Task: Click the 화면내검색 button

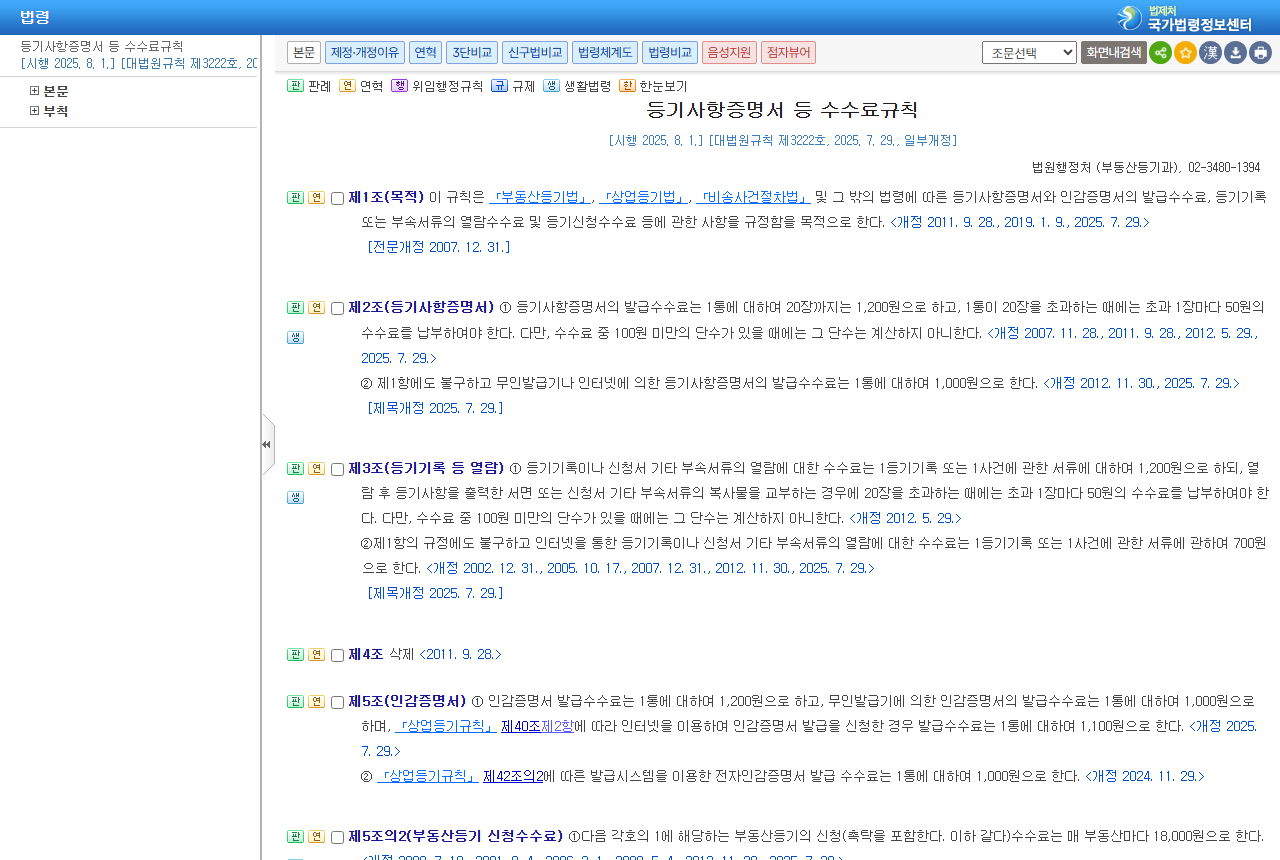Action: pyautogui.click(x=1113, y=52)
